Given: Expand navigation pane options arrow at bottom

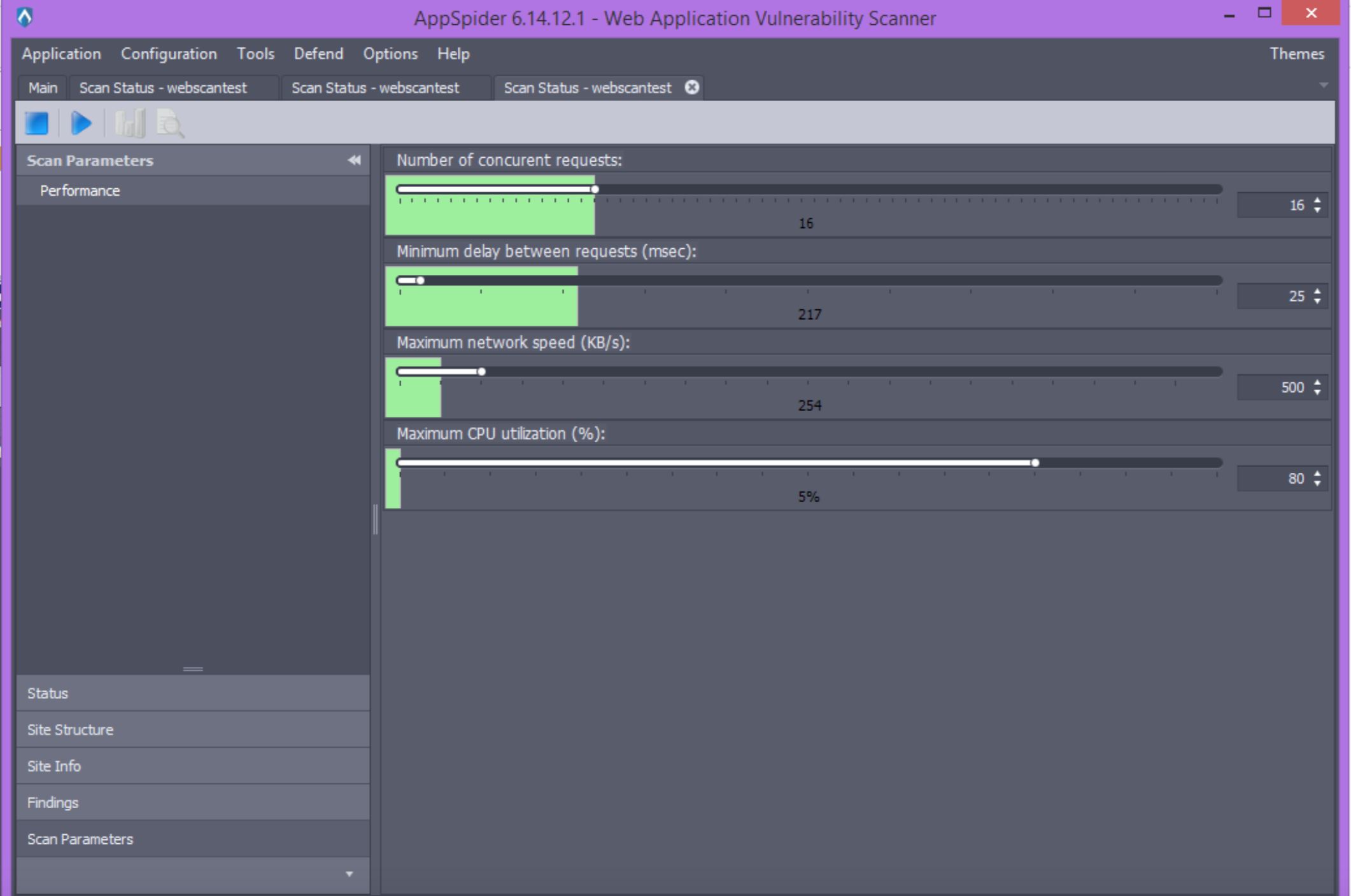Looking at the screenshot, I should tap(349, 874).
